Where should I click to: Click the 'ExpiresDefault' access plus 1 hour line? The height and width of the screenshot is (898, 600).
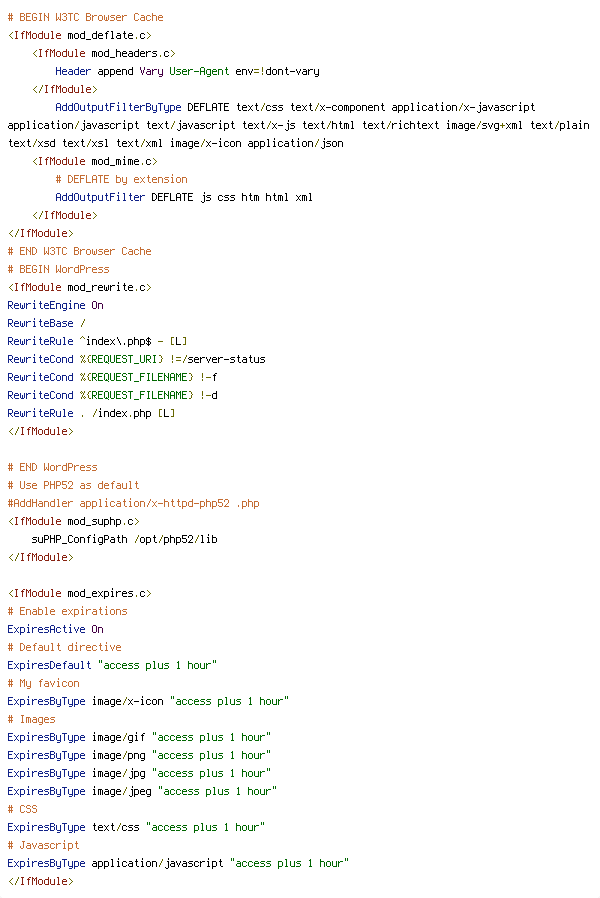[112, 665]
